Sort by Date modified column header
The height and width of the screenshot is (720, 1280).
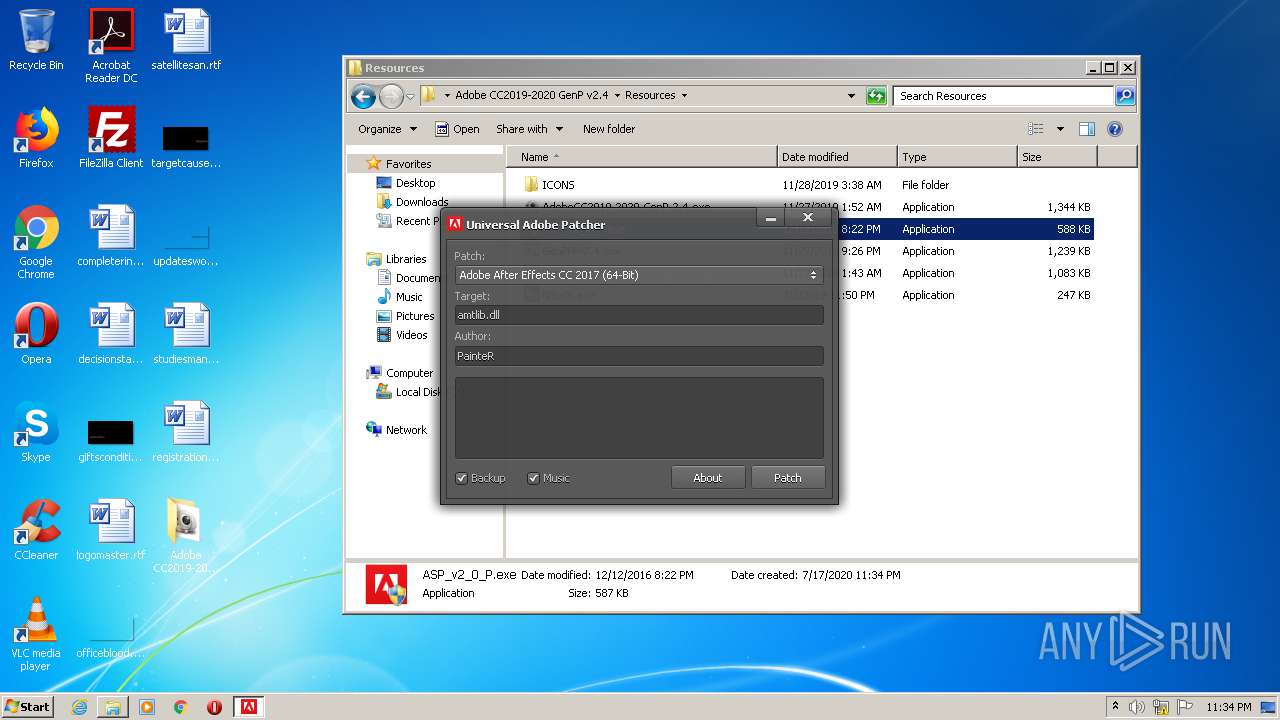coord(837,157)
